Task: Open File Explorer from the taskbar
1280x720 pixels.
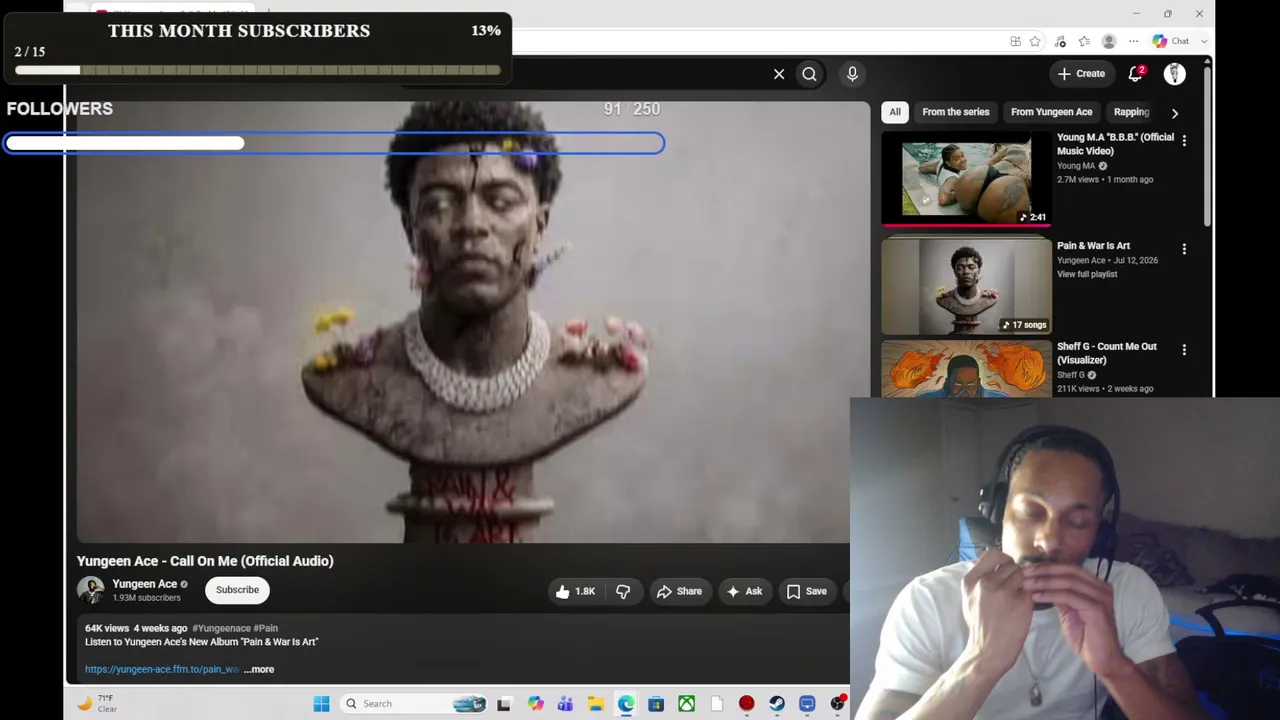Action: coord(595,704)
